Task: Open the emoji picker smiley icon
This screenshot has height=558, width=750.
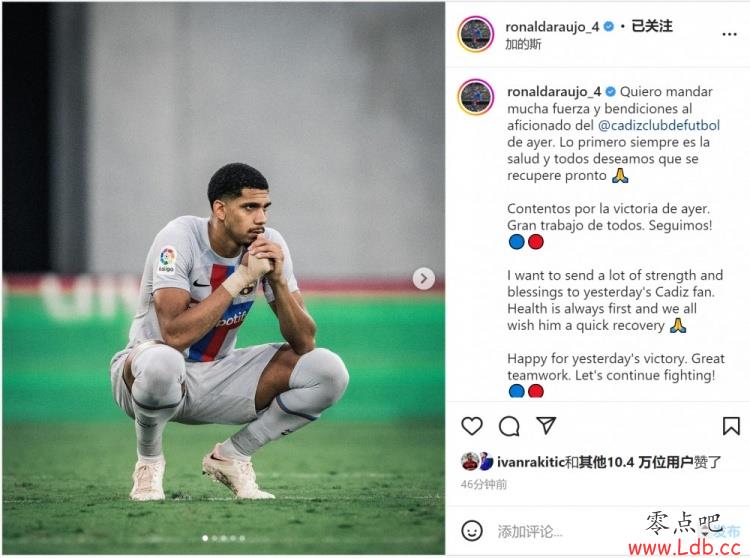Action: point(472,531)
